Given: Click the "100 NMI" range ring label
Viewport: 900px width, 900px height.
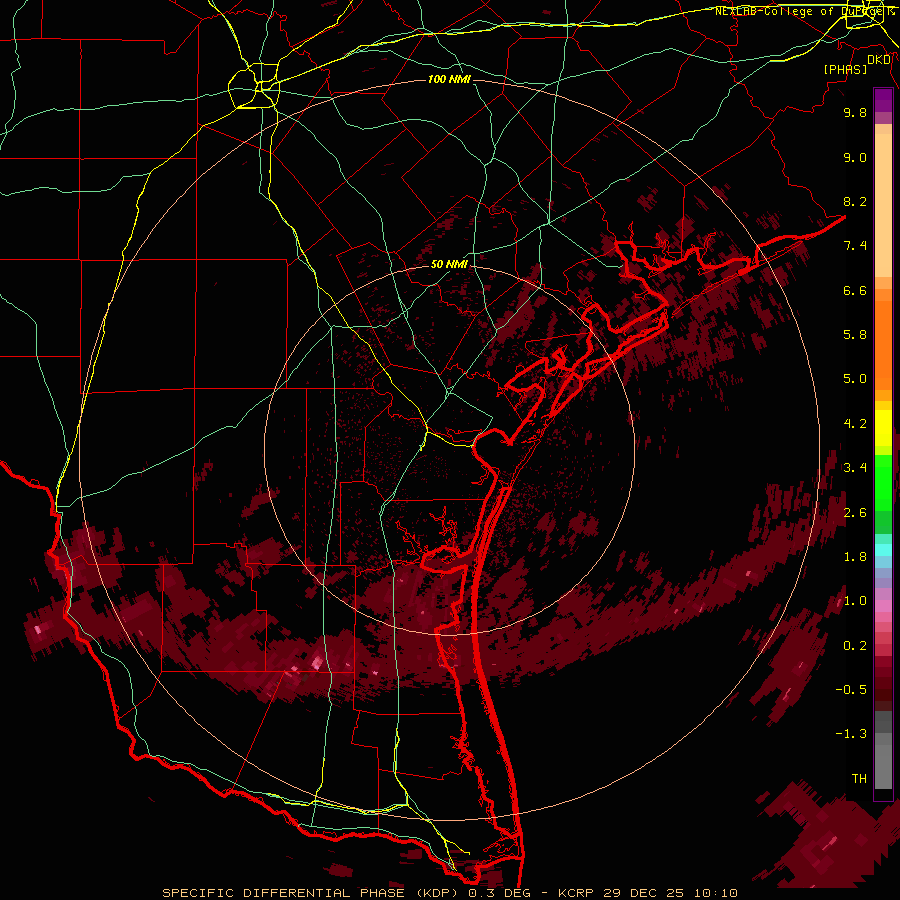Looking at the screenshot, I should [x=449, y=79].
